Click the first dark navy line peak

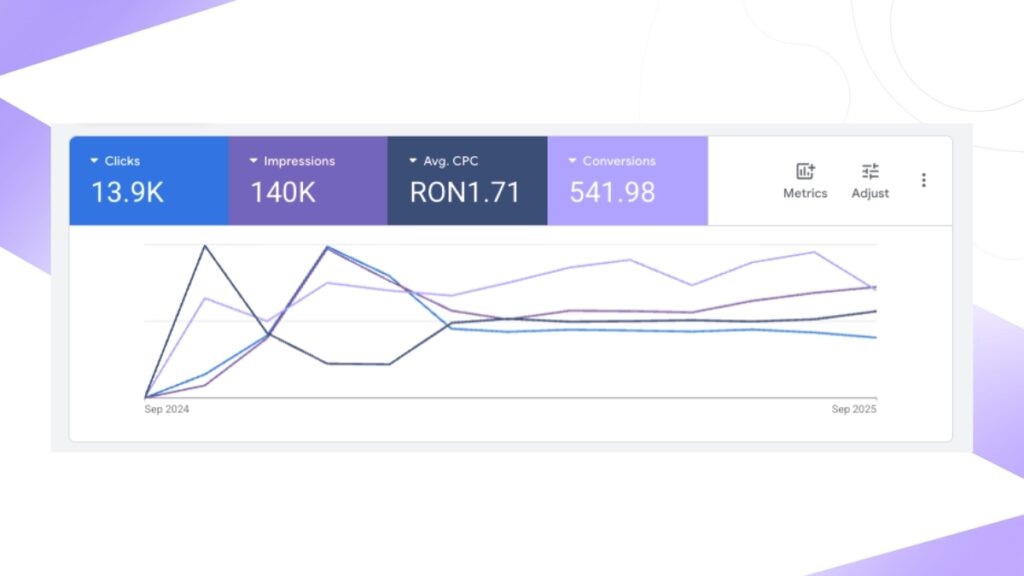pos(206,245)
